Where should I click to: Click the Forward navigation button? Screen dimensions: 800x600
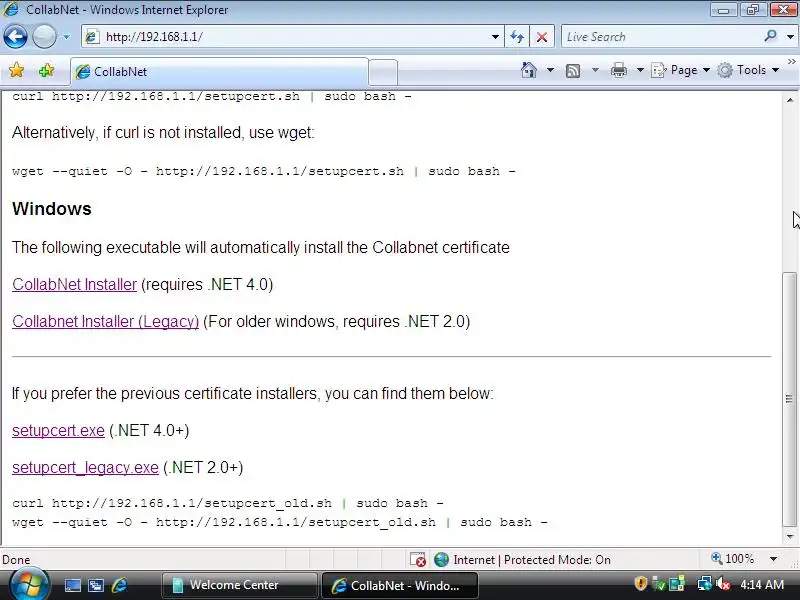[x=44, y=37]
